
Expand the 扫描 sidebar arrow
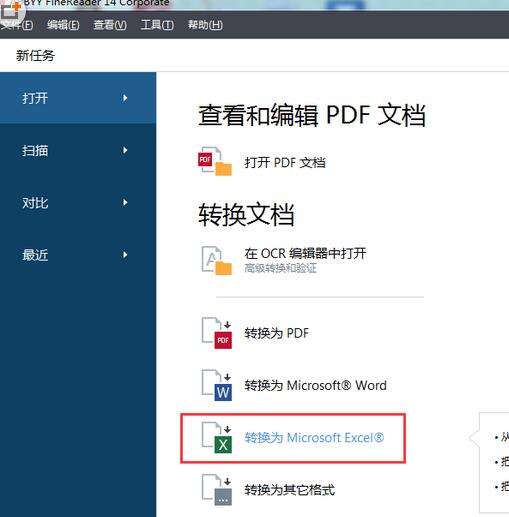pos(125,150)
